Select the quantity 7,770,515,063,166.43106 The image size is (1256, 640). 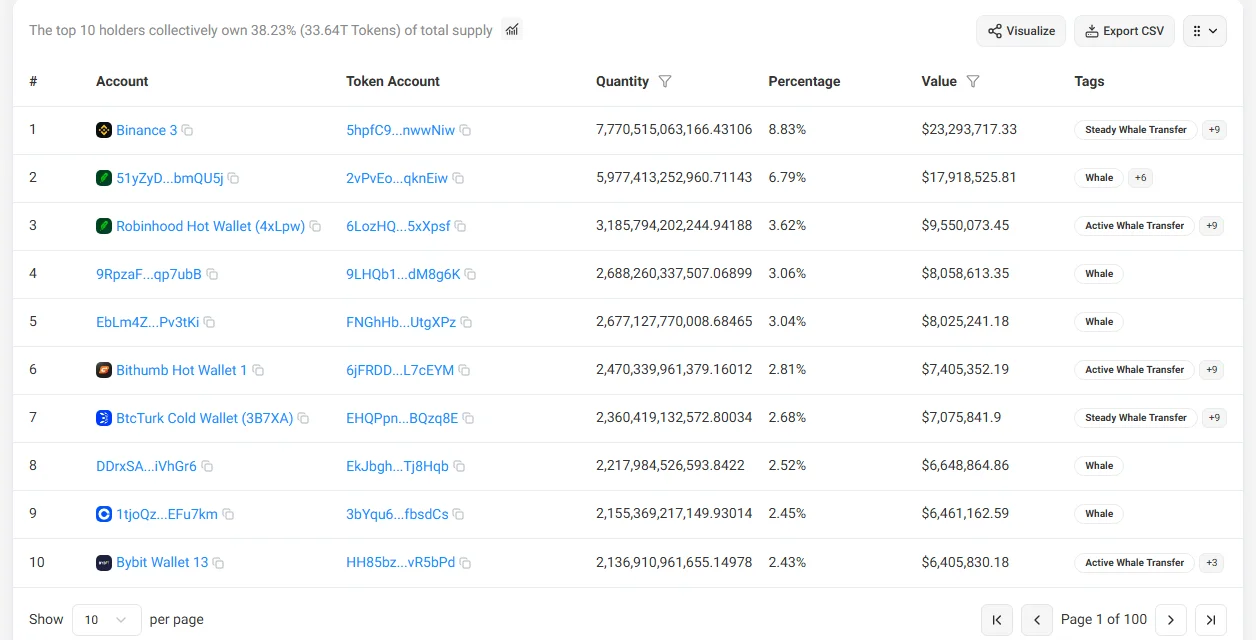tap(674, 130)
